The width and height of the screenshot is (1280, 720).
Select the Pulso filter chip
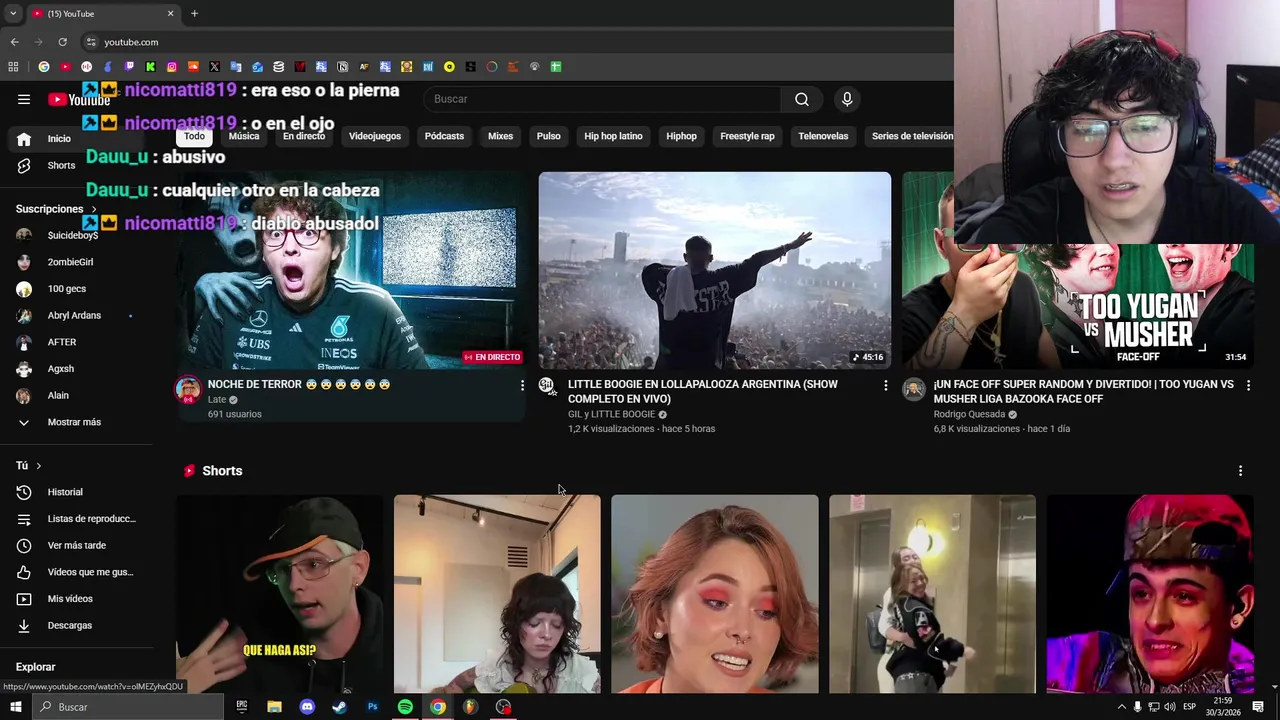(x=548, y=136)
